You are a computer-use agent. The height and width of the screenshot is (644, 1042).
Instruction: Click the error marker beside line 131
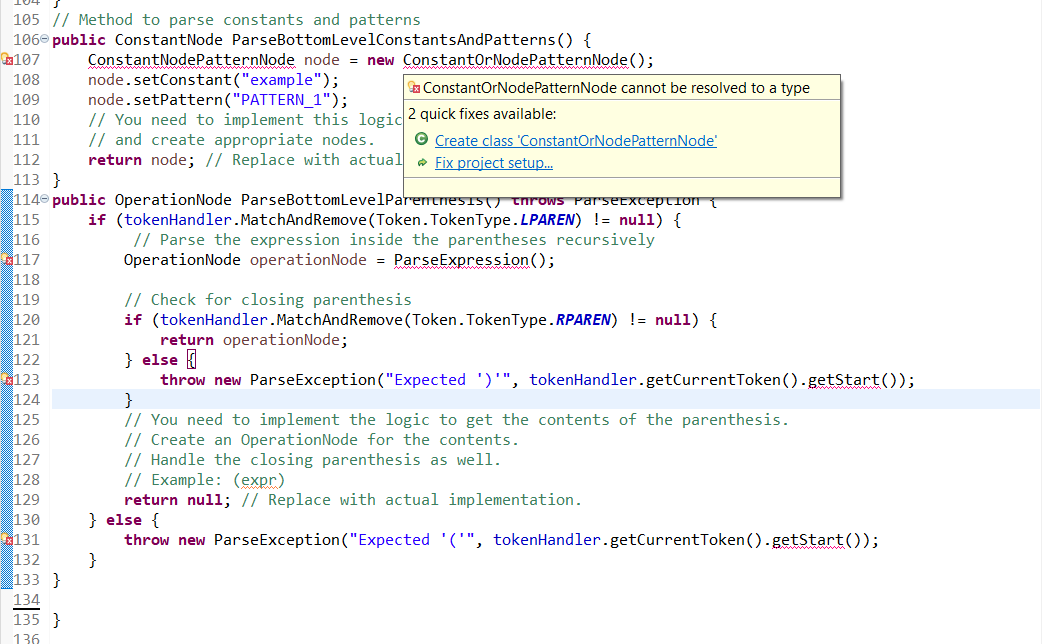pyautogui.click(x=7, y=539)
